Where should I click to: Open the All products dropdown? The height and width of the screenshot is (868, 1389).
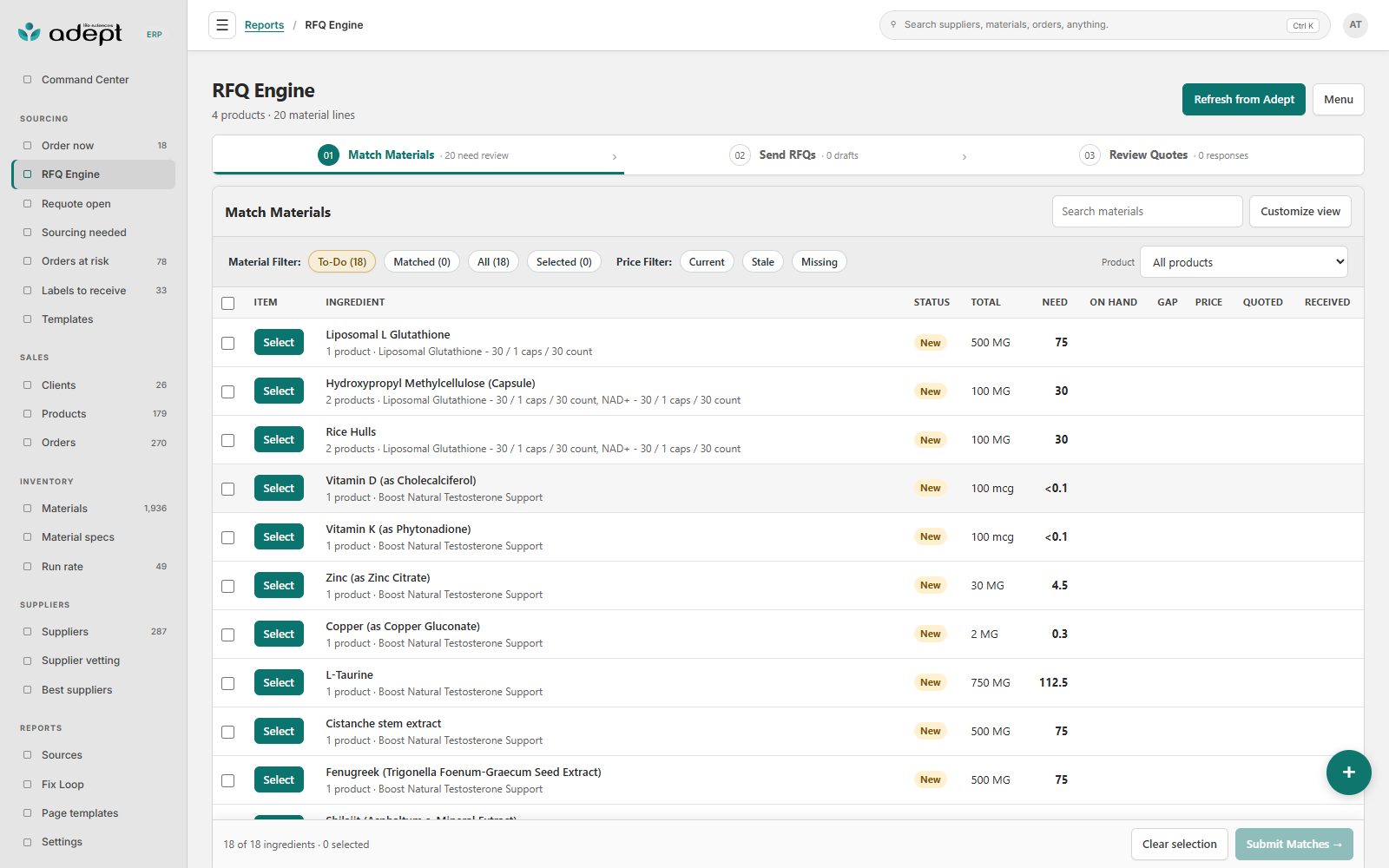pyautogui.click(x=1243, y=262)
